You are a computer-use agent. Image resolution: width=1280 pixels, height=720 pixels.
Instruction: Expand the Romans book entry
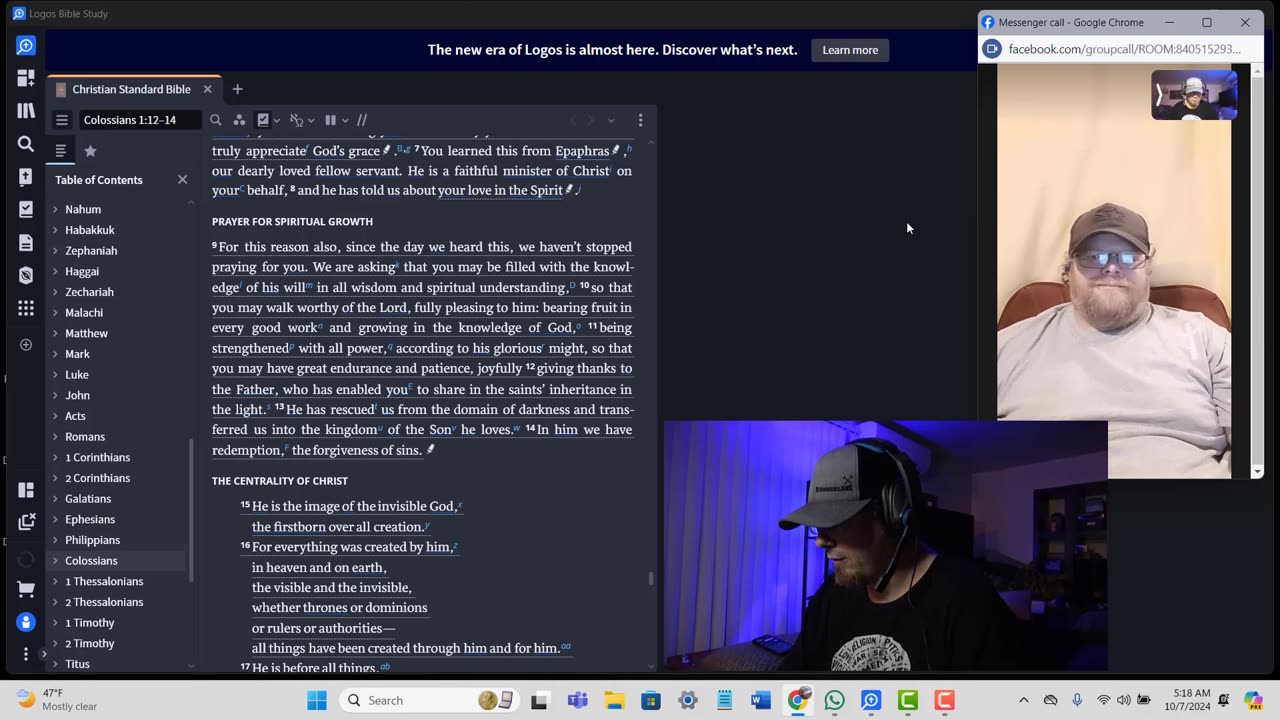tap(55, 437)
